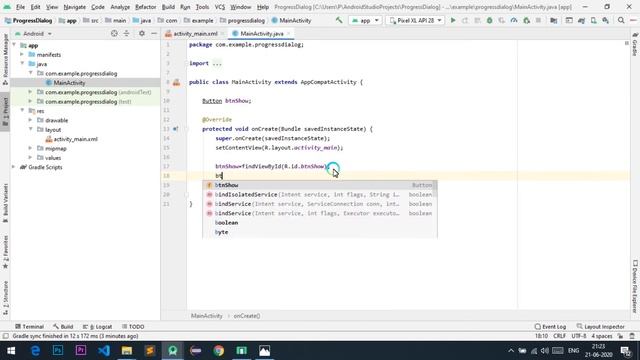
Task: Toggle tool window bars icon in status bar
Action: (x=5, y=336)
